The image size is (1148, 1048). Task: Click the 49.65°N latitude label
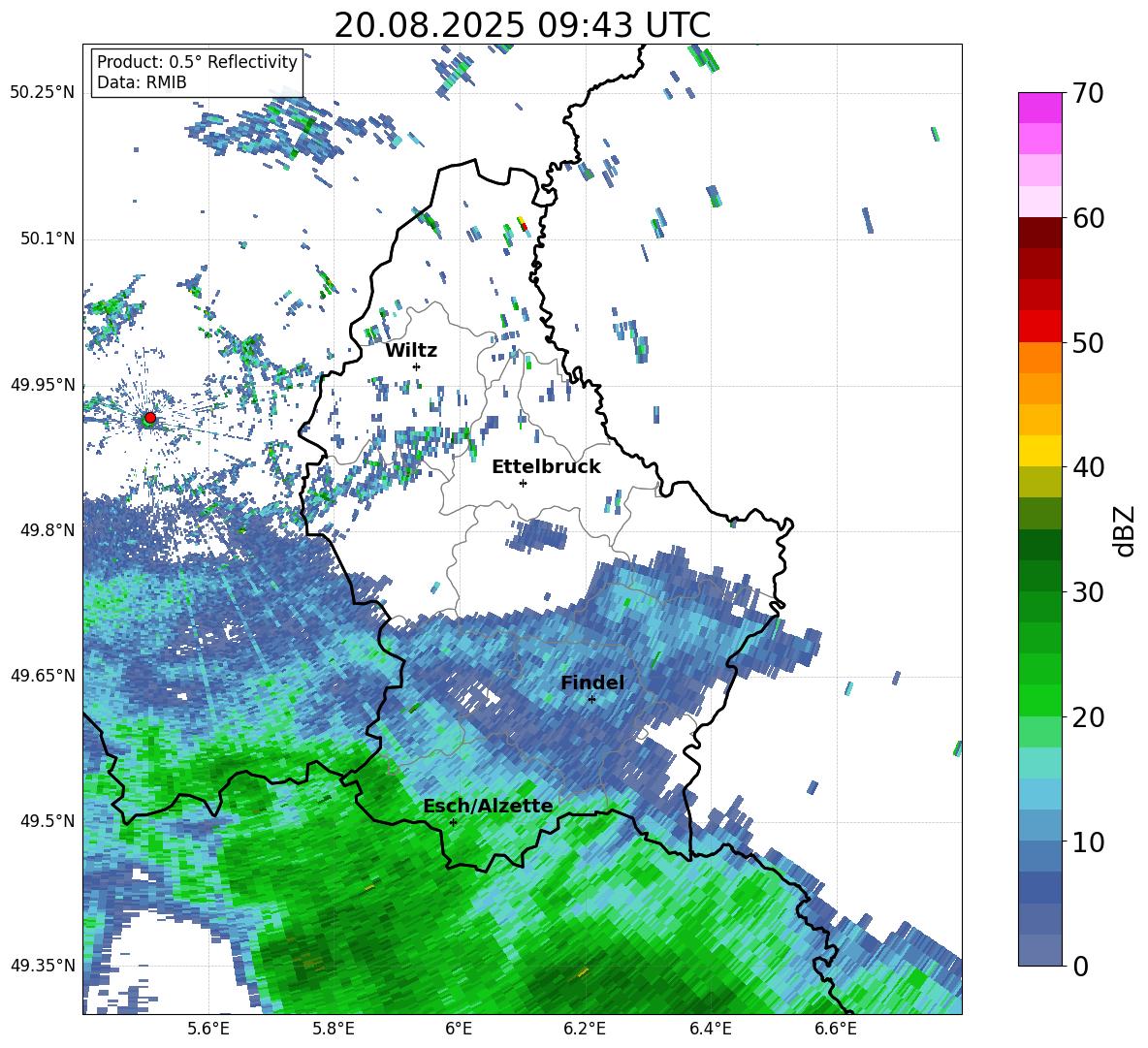pos(43,675)
